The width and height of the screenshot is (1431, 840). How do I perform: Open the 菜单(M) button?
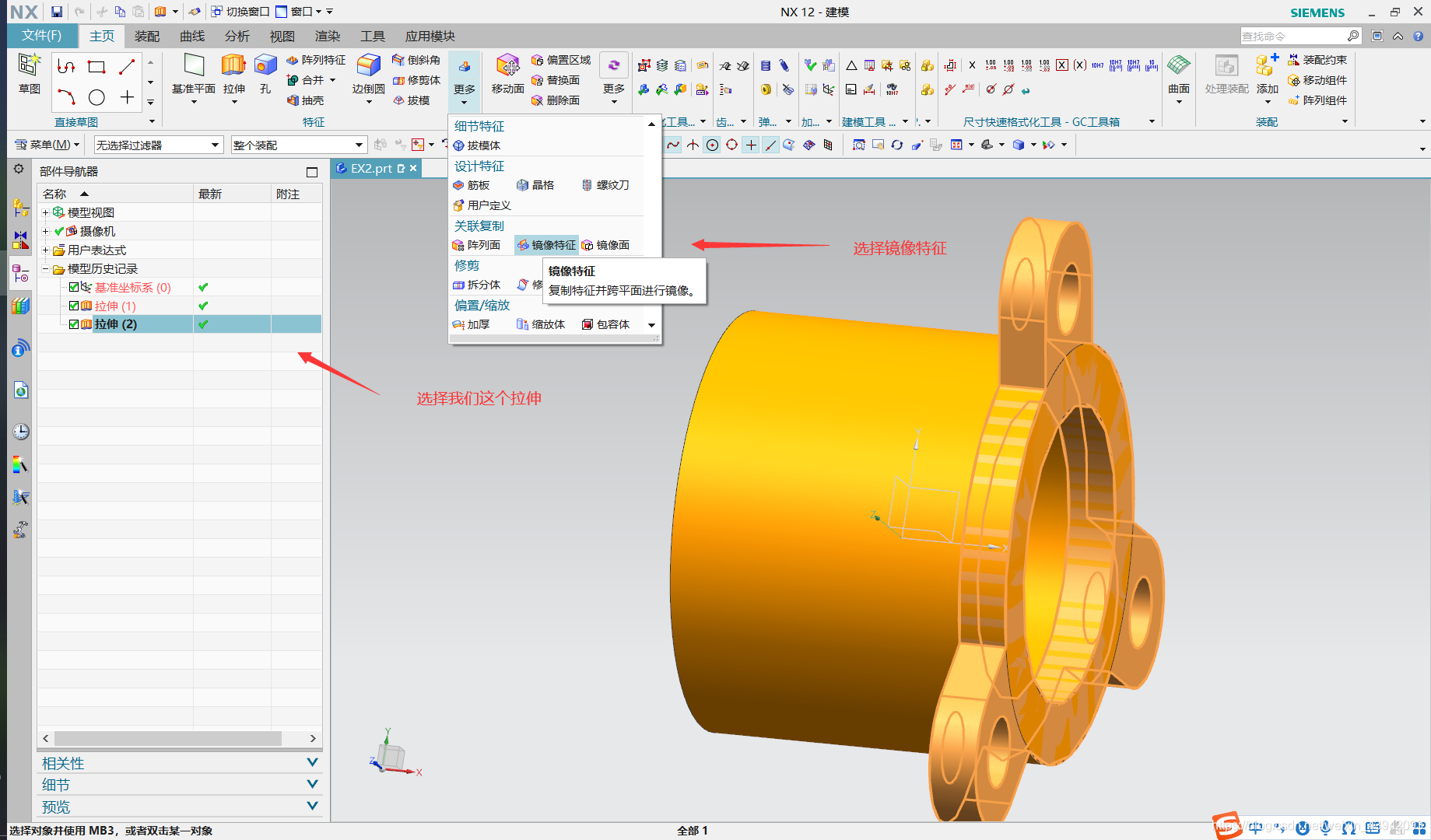pos(47,145)
